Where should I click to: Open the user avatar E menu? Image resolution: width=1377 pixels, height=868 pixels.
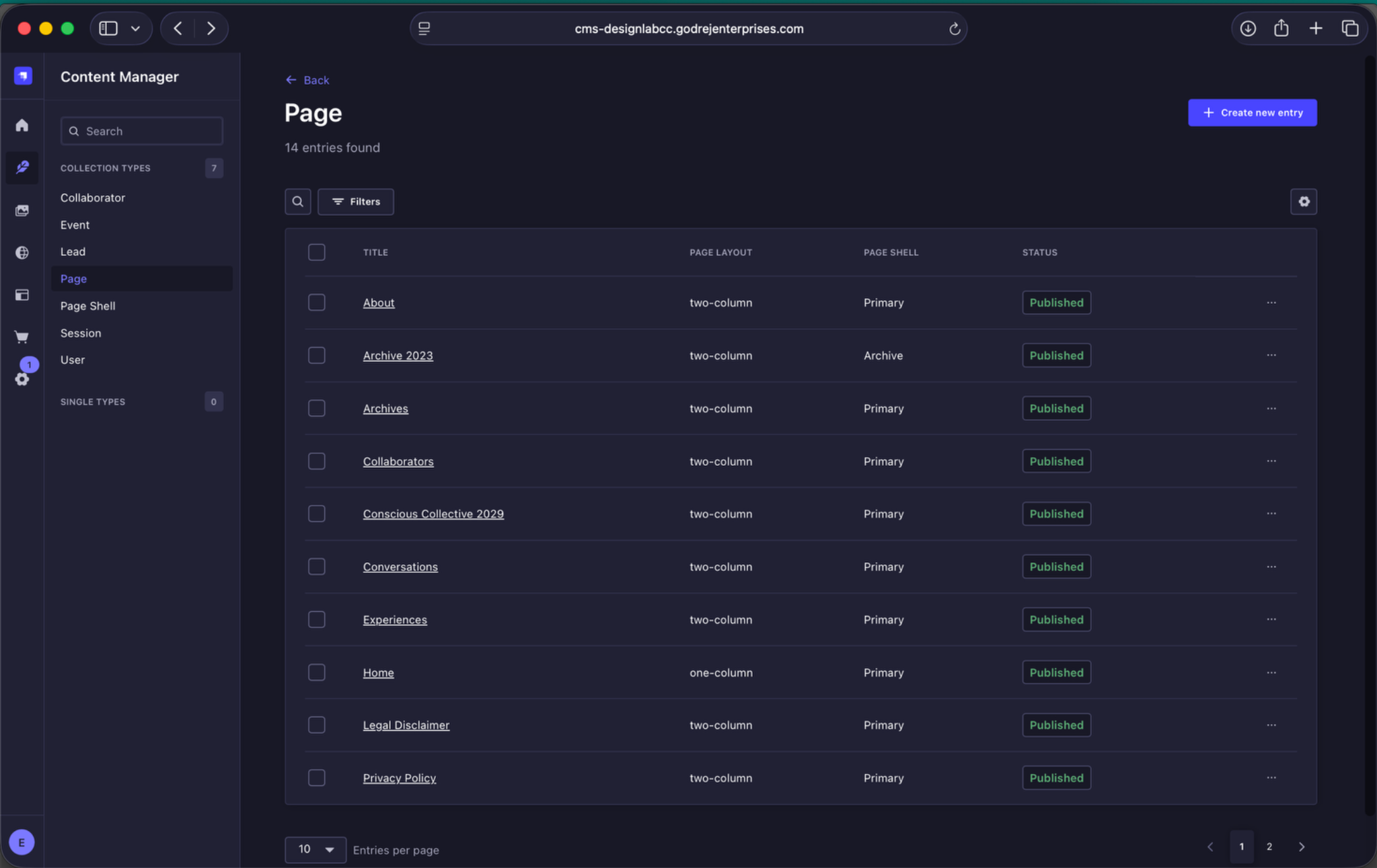[22, 842]
